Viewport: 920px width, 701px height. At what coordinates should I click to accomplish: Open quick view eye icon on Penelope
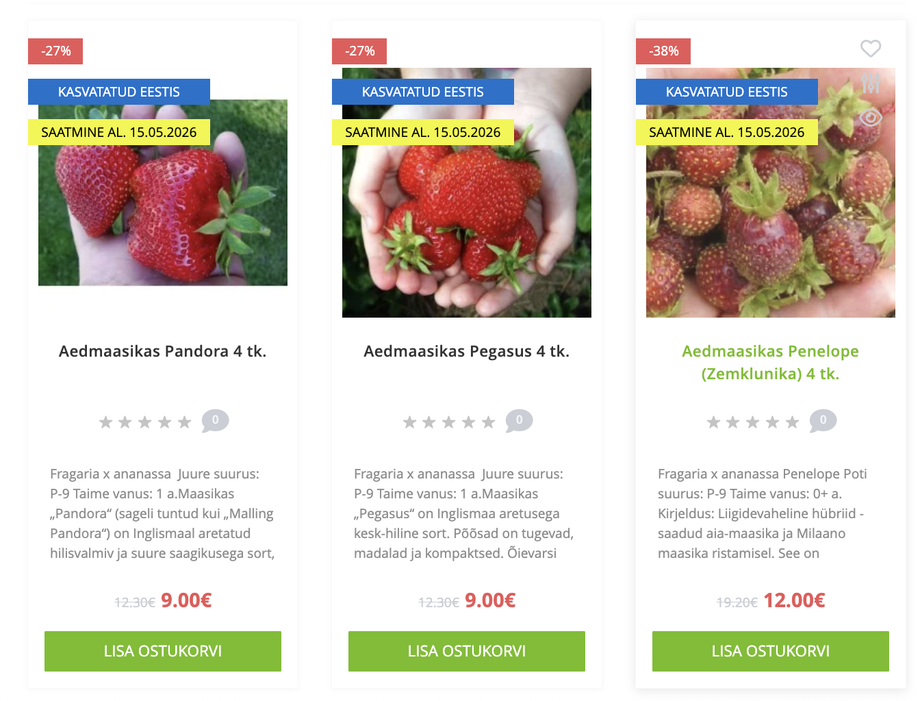pyautogui.click(x=871, y=117)
